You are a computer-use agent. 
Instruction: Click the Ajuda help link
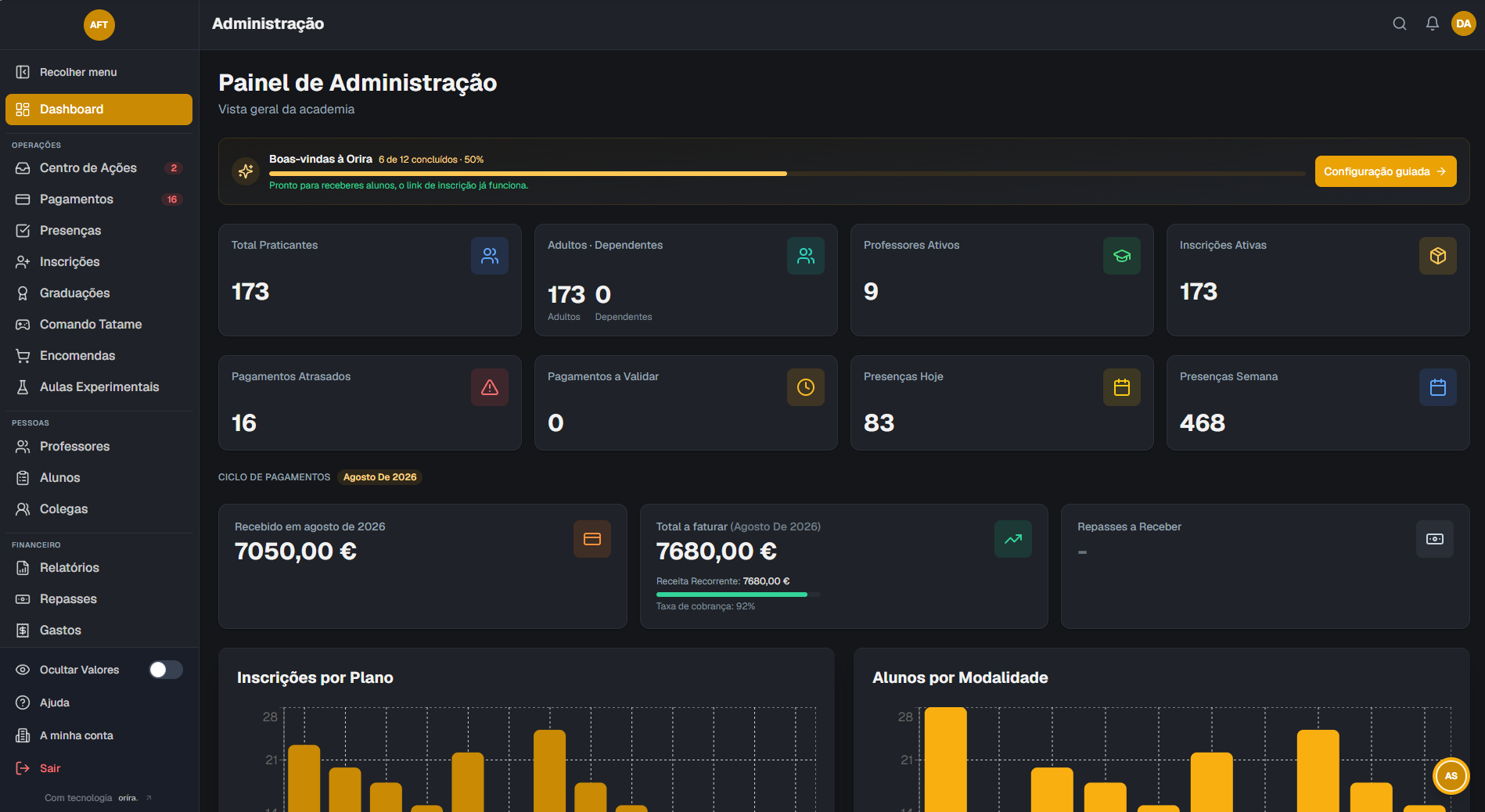click(99, 702)
